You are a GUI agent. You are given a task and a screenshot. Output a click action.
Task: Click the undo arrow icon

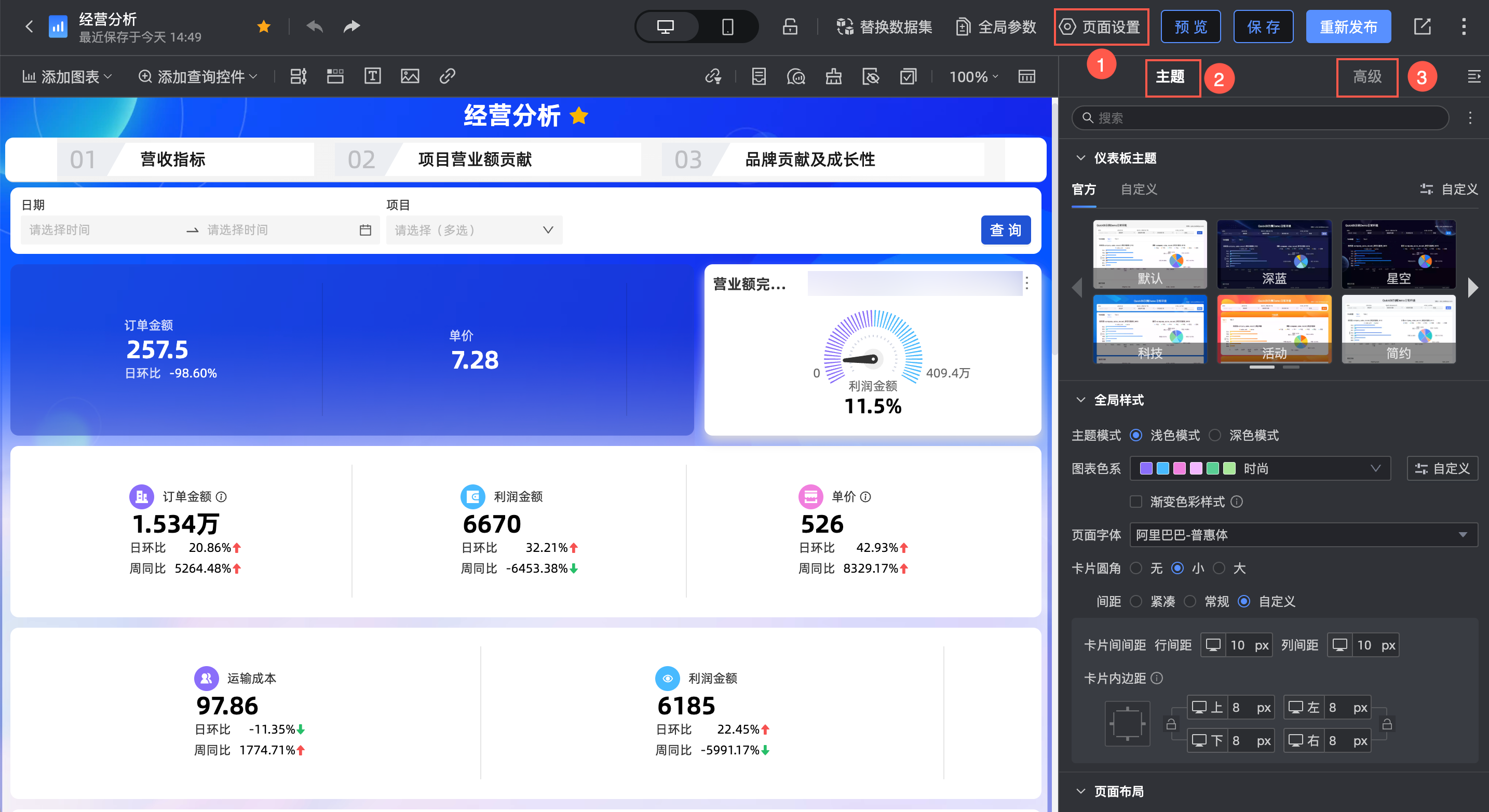point(315,26)
